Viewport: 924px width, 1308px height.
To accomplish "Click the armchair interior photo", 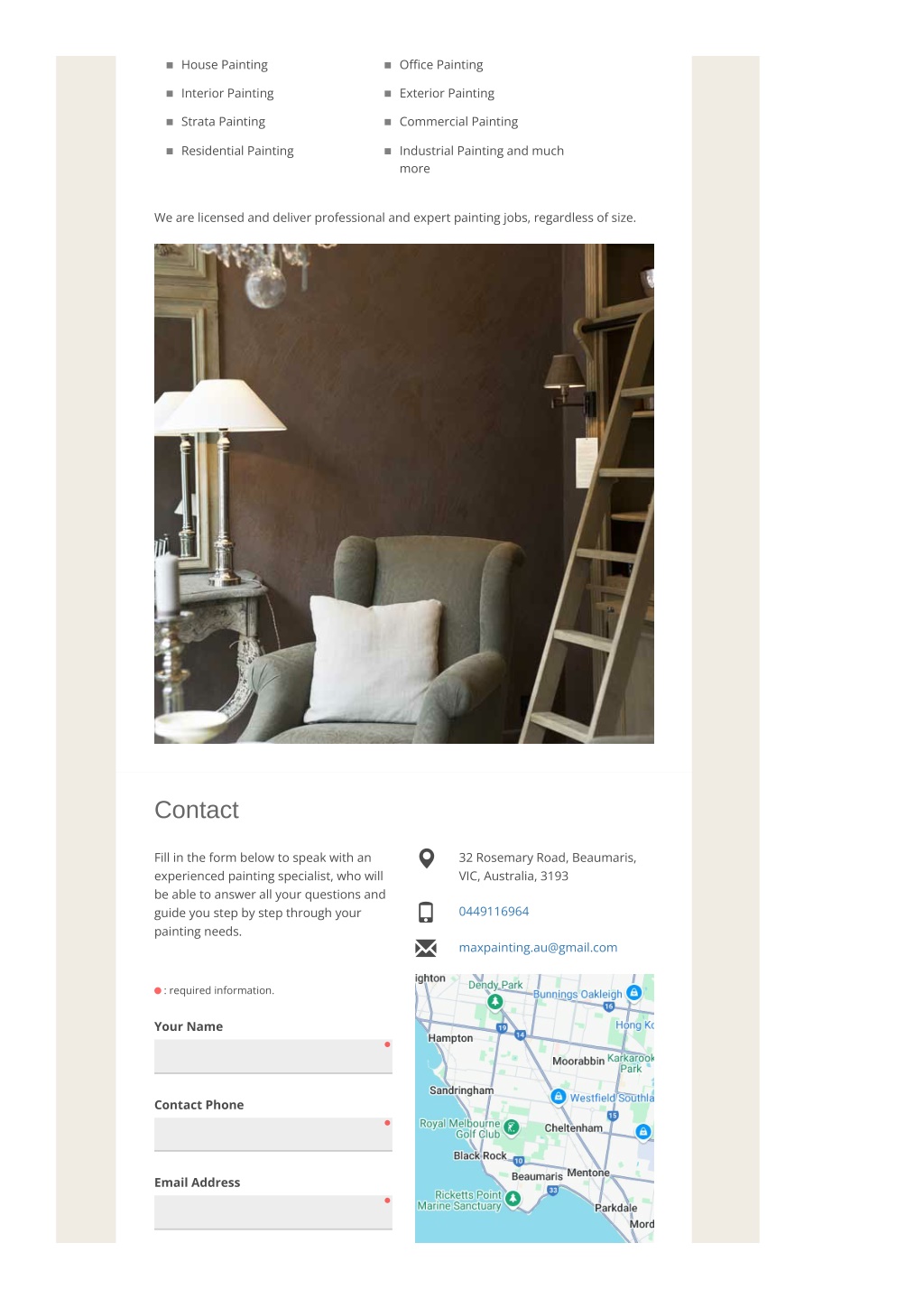I will tap(404, 494).
